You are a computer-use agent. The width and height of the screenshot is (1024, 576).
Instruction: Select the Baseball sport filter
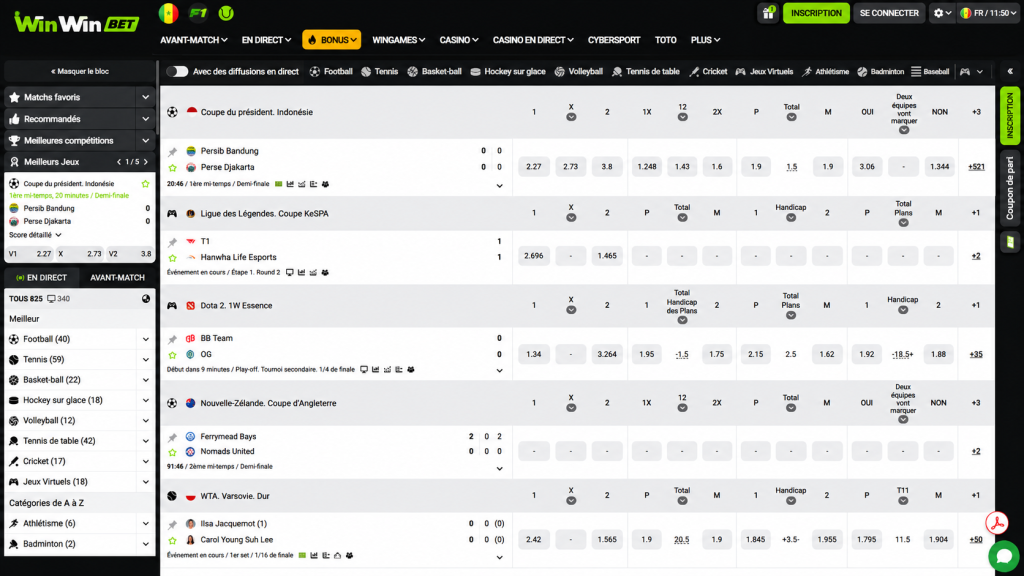coord(930,72)
